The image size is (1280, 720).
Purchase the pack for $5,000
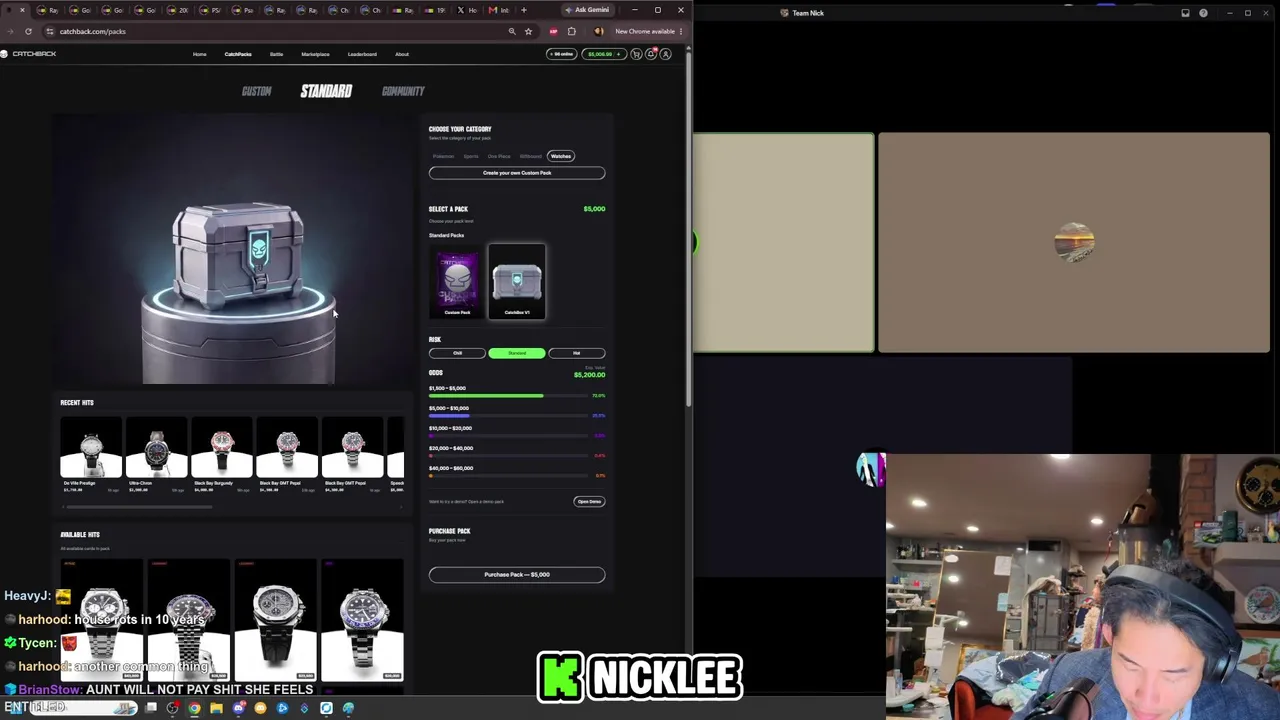517,575
